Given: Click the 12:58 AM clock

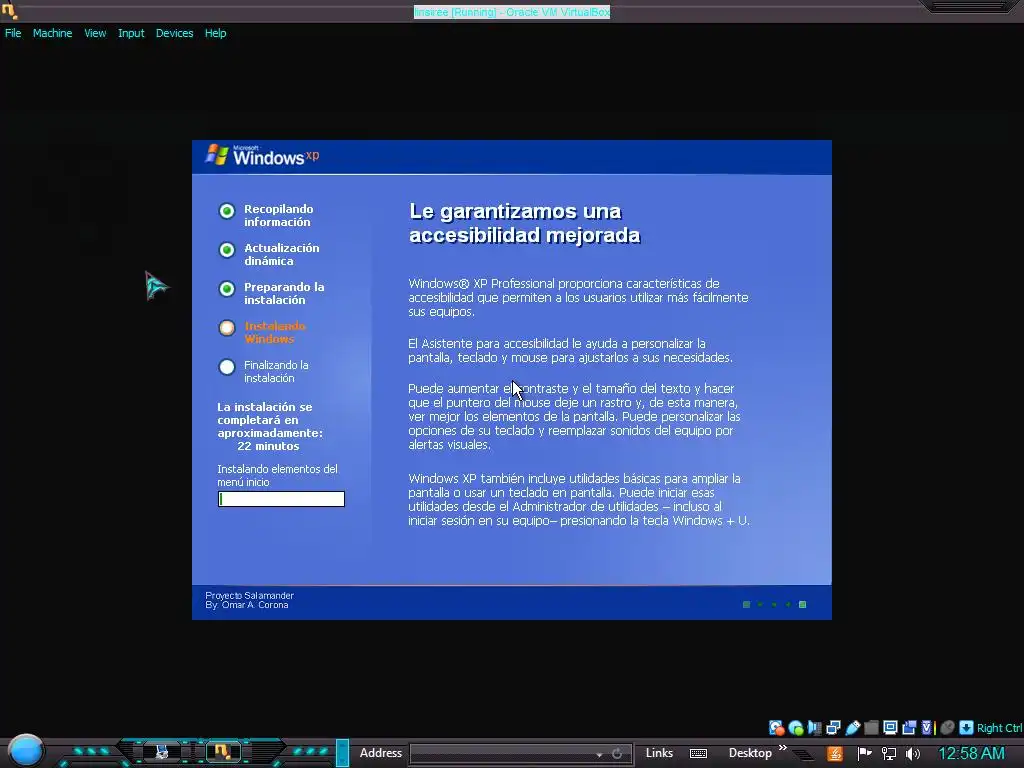Looking at the screenshot, I should tap(971, 754).
